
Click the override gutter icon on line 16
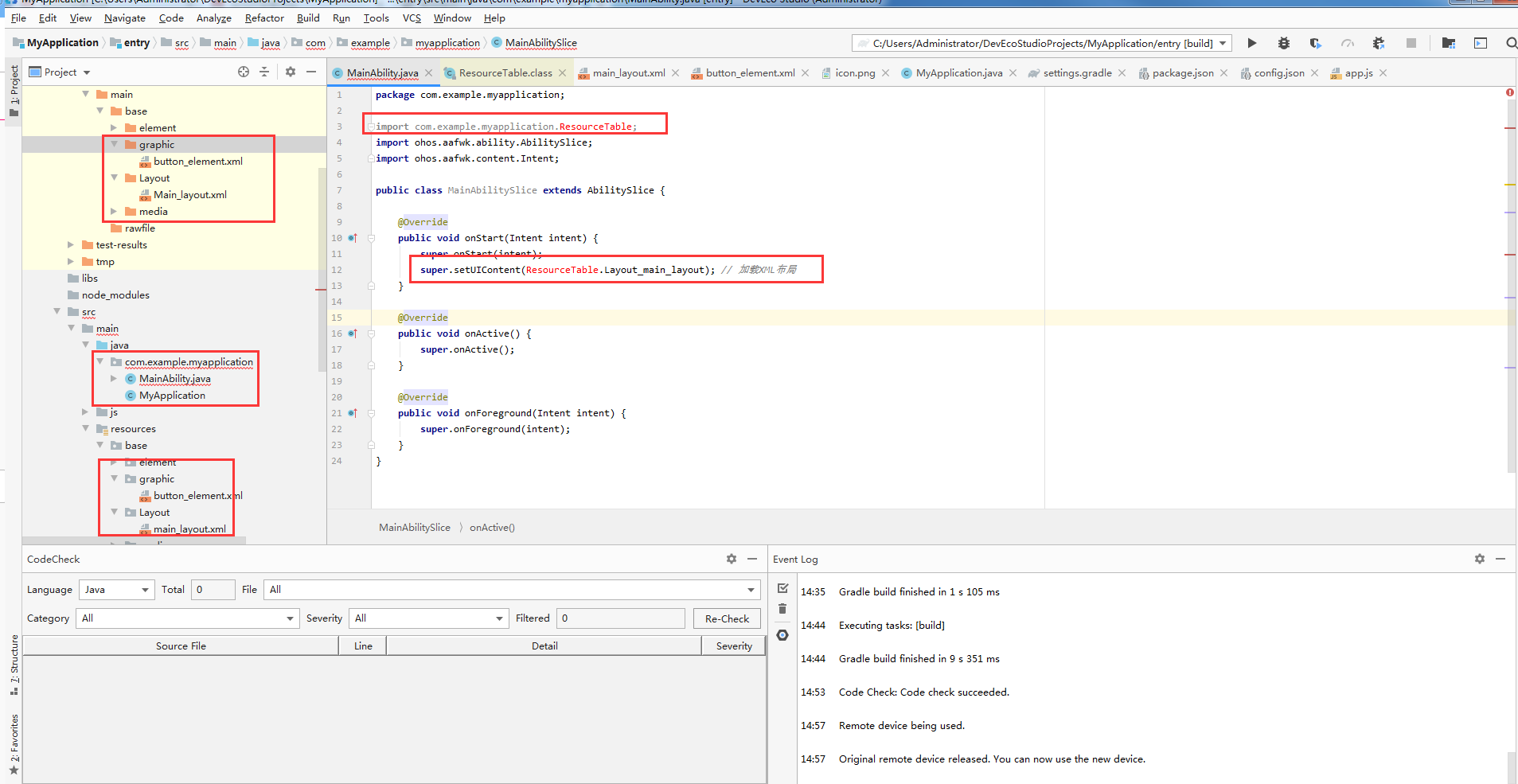click(353, 333)
